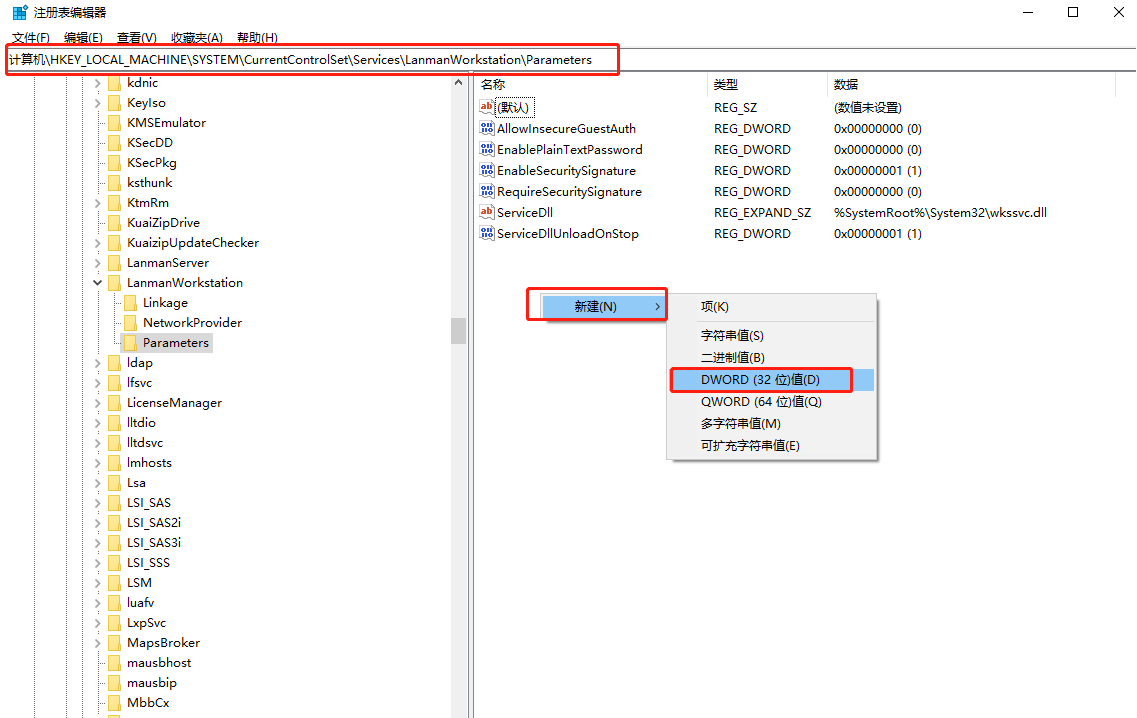Click the left pane vertical scrollbar
The height and width of the screenshot is (718, 1137).
(x=459, y=330)
